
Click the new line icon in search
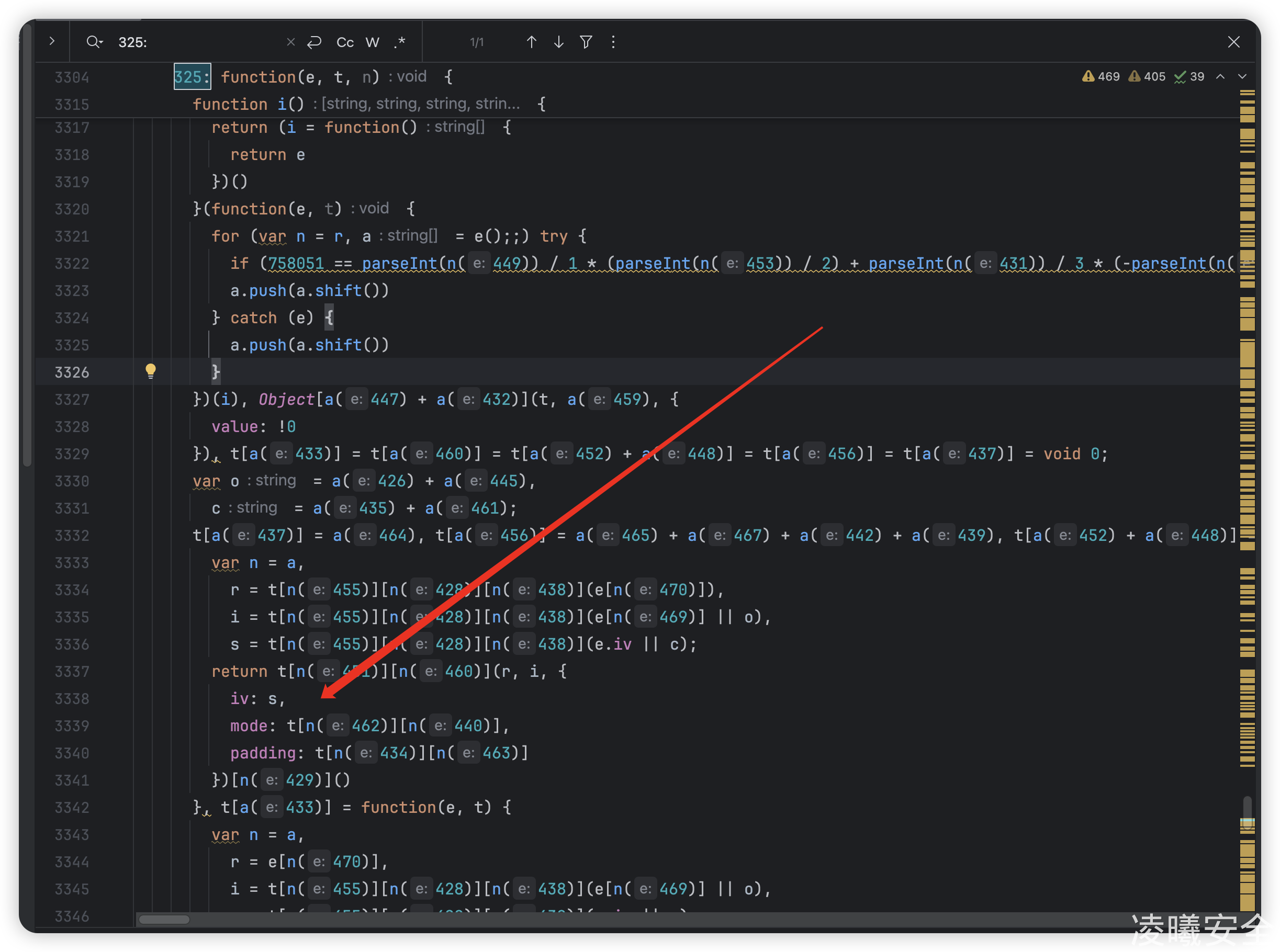(x=314, y=42)
